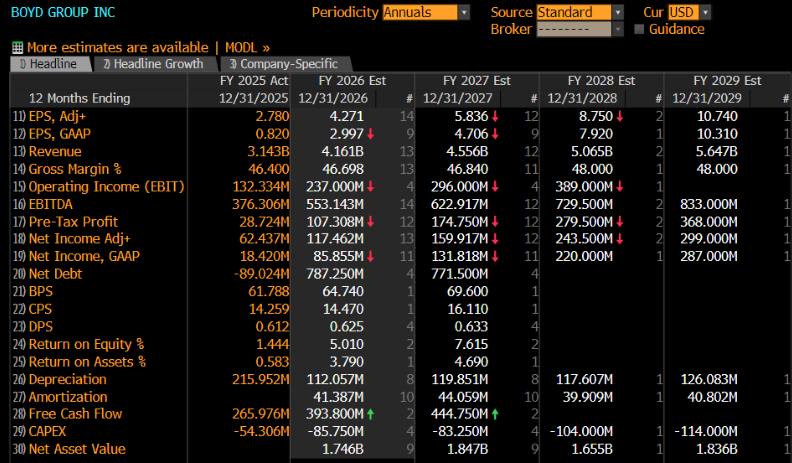Click the red down arrow beside 2.997
Screen dimensions: 792x463
(x=371, y=134)
